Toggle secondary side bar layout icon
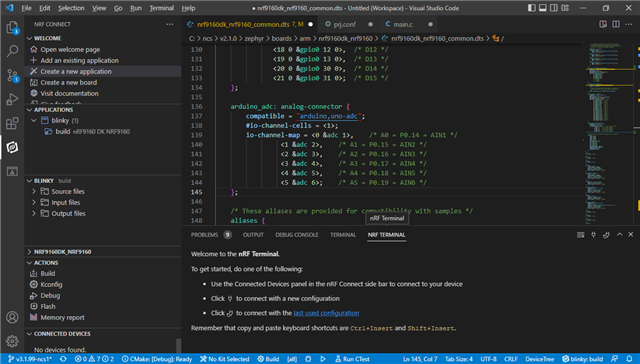 point(553,8)
